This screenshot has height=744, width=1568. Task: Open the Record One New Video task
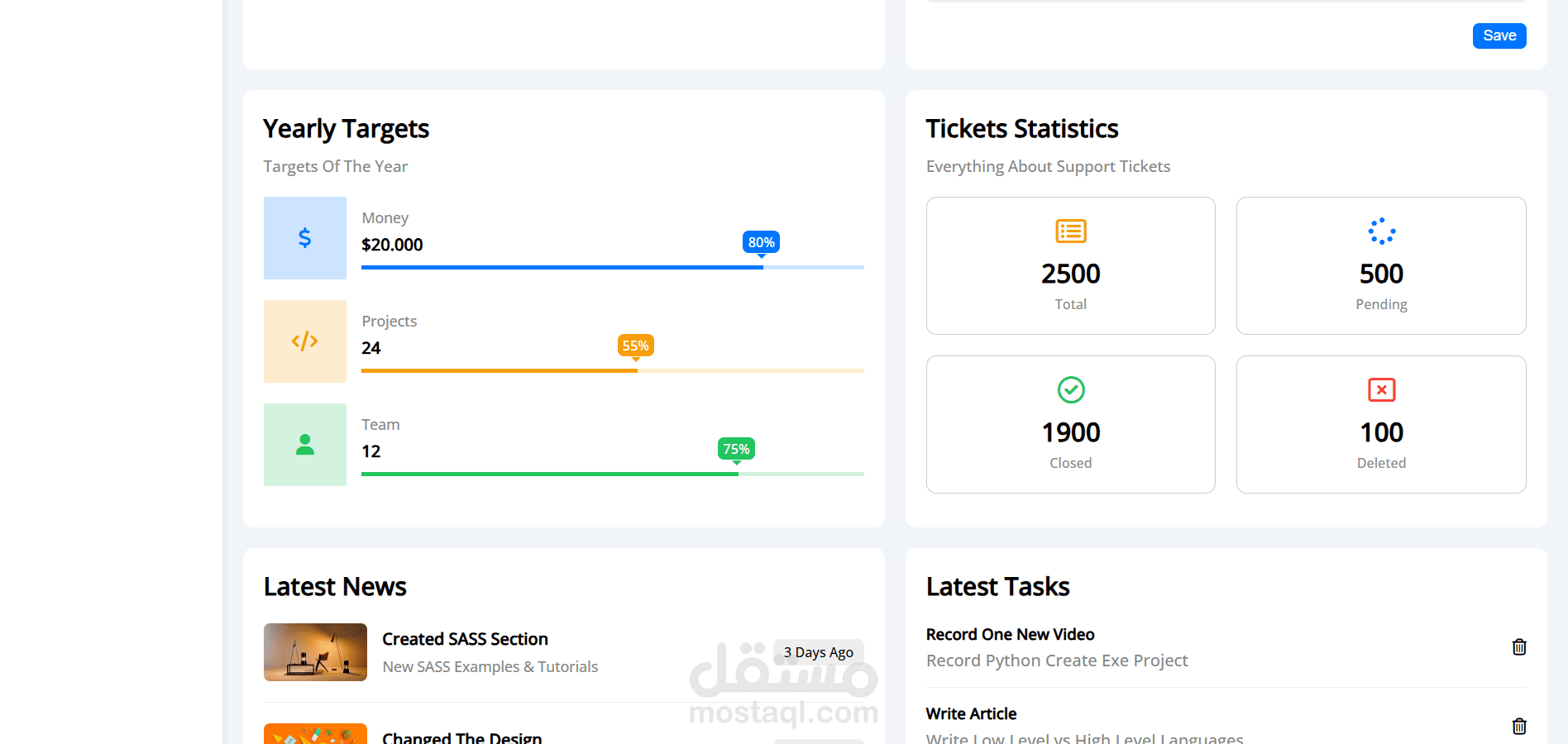pyautogui.click(x=1010, y=634)
